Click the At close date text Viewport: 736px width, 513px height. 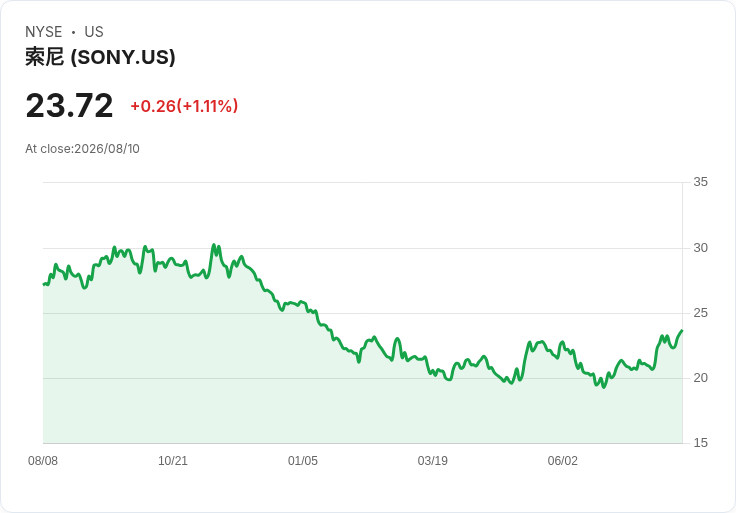pyautogui.click(x=83, y=149)
